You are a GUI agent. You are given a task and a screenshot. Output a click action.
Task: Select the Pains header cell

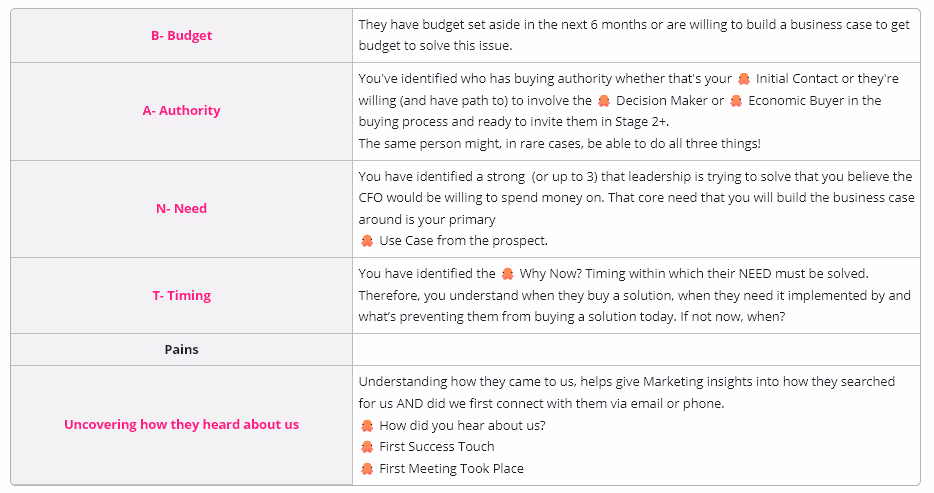click(181, 350)
